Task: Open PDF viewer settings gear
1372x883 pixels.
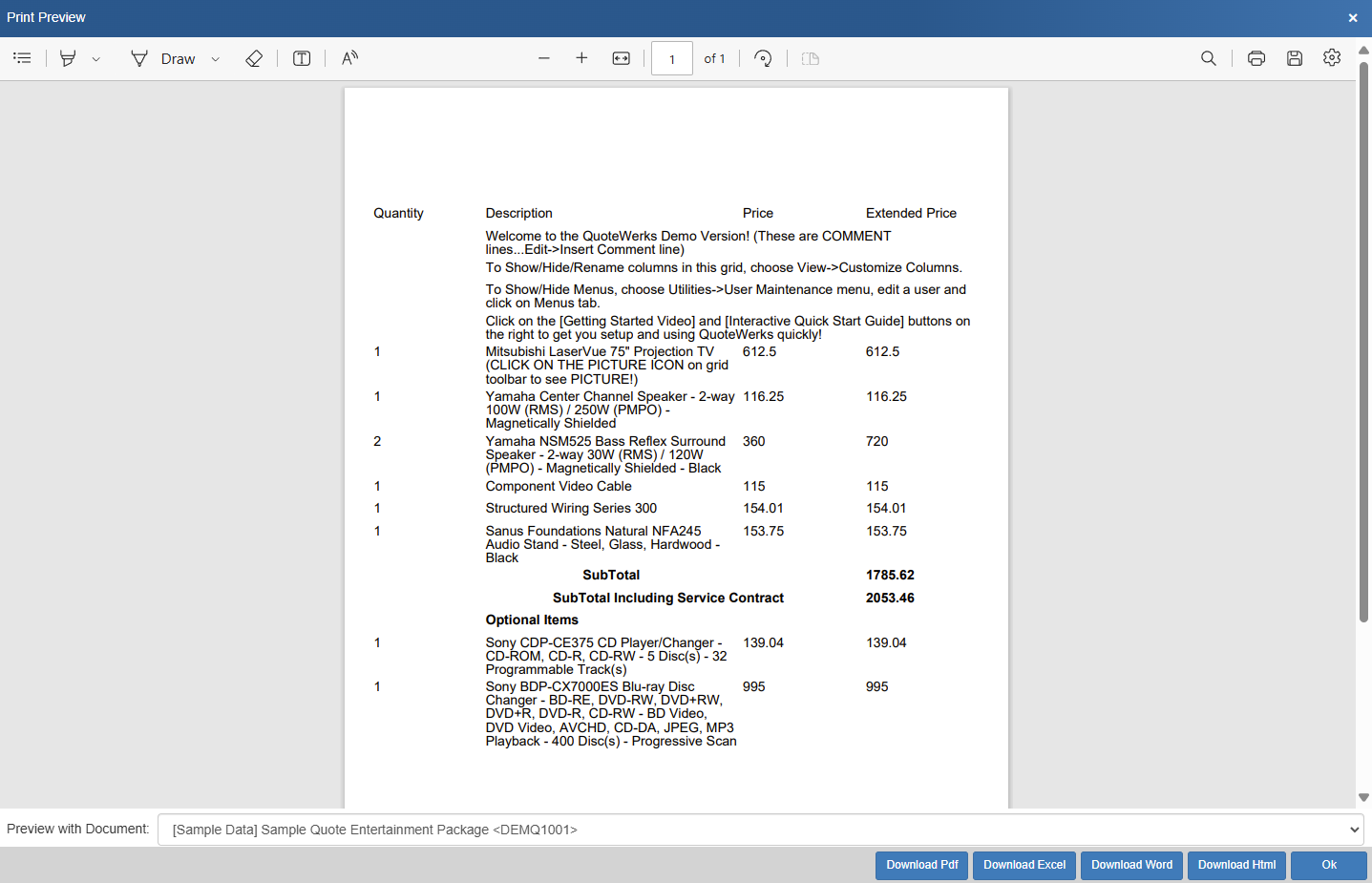Action: (x=1332, y=58)
